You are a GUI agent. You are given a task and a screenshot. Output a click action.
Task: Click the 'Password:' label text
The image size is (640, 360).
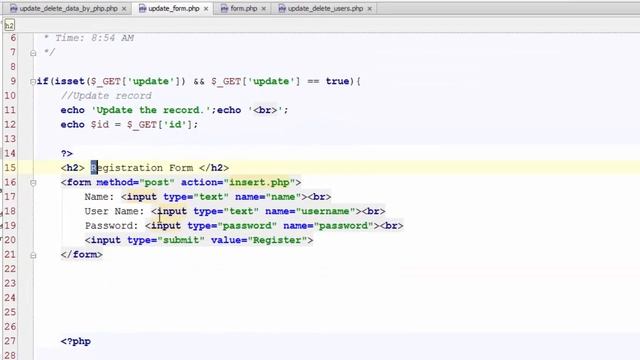(x=111, y=226)
